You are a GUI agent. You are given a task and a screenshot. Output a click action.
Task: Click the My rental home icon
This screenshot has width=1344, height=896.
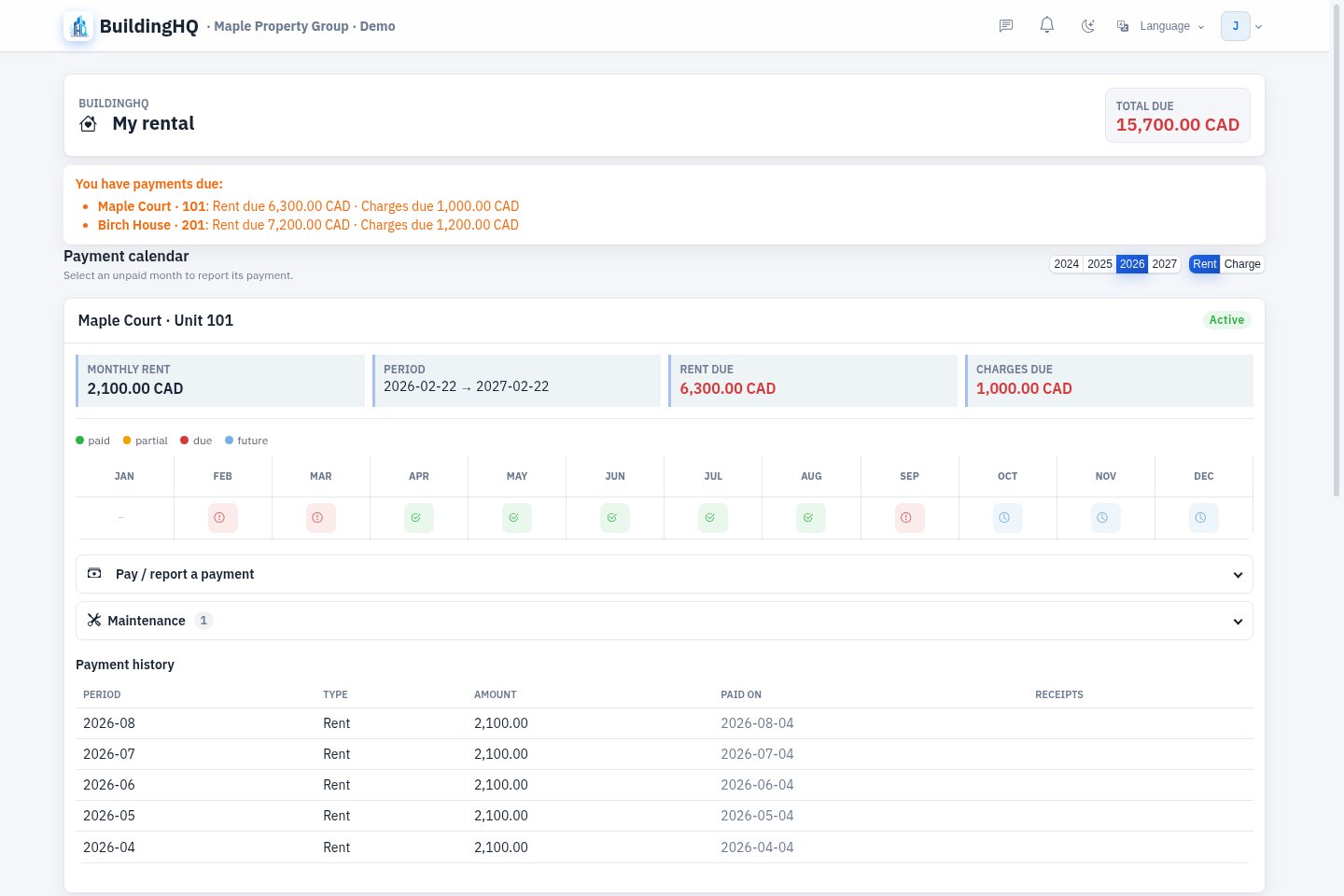89,124
